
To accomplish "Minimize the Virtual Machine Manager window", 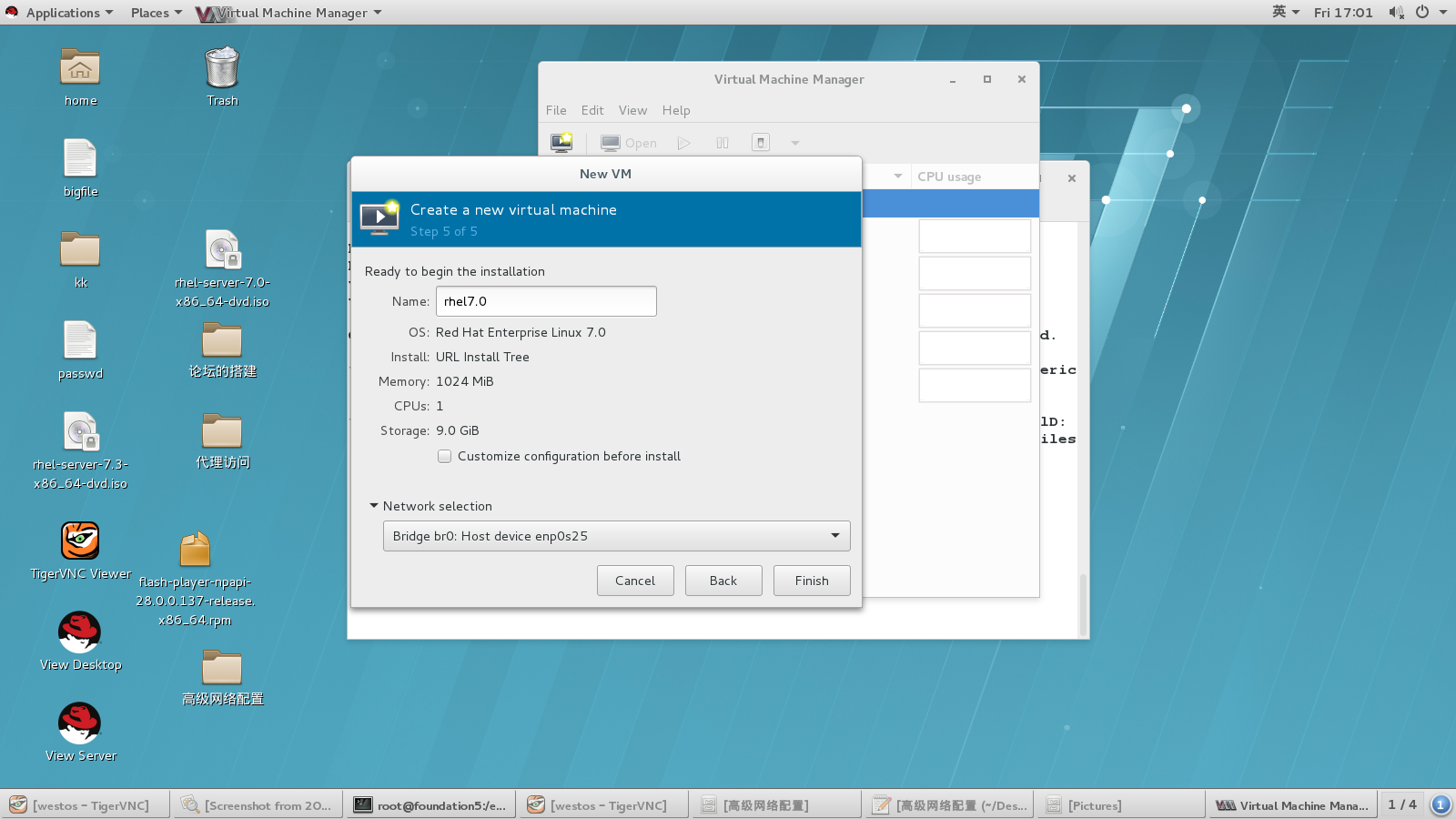I will coord(953,79).
